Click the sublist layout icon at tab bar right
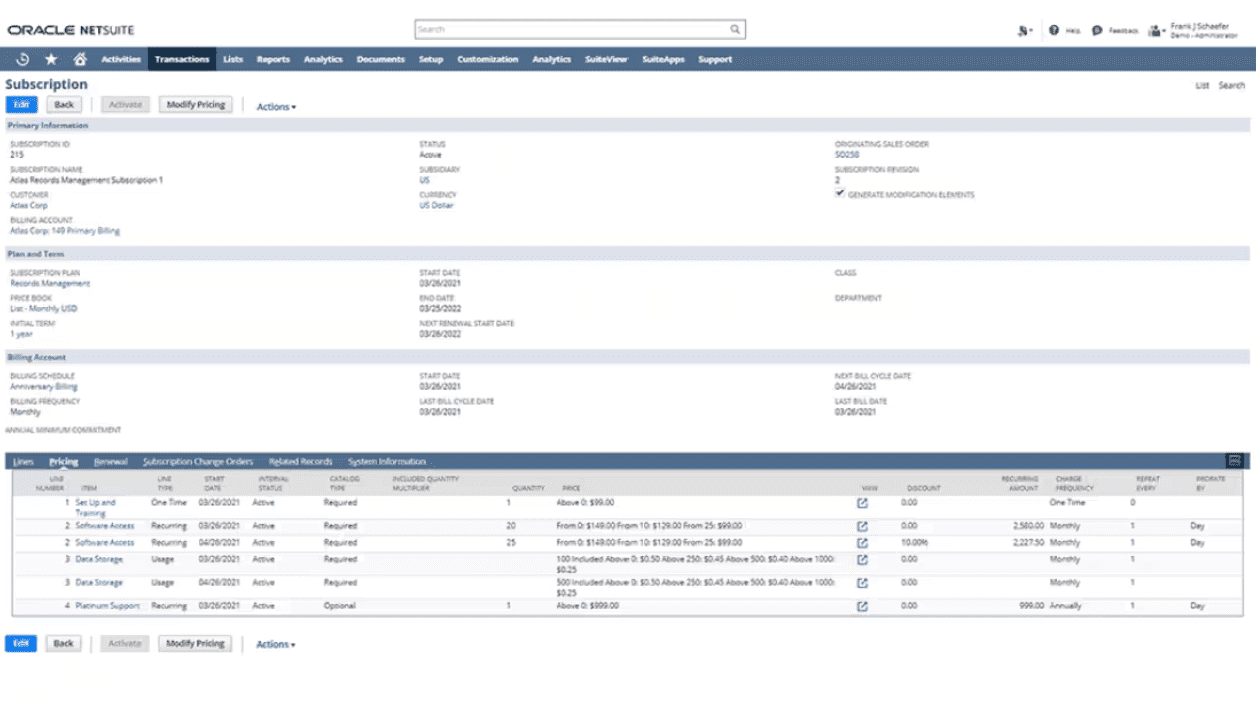1256x706 pixels. pyautogui.click(x=1234, y=461)
